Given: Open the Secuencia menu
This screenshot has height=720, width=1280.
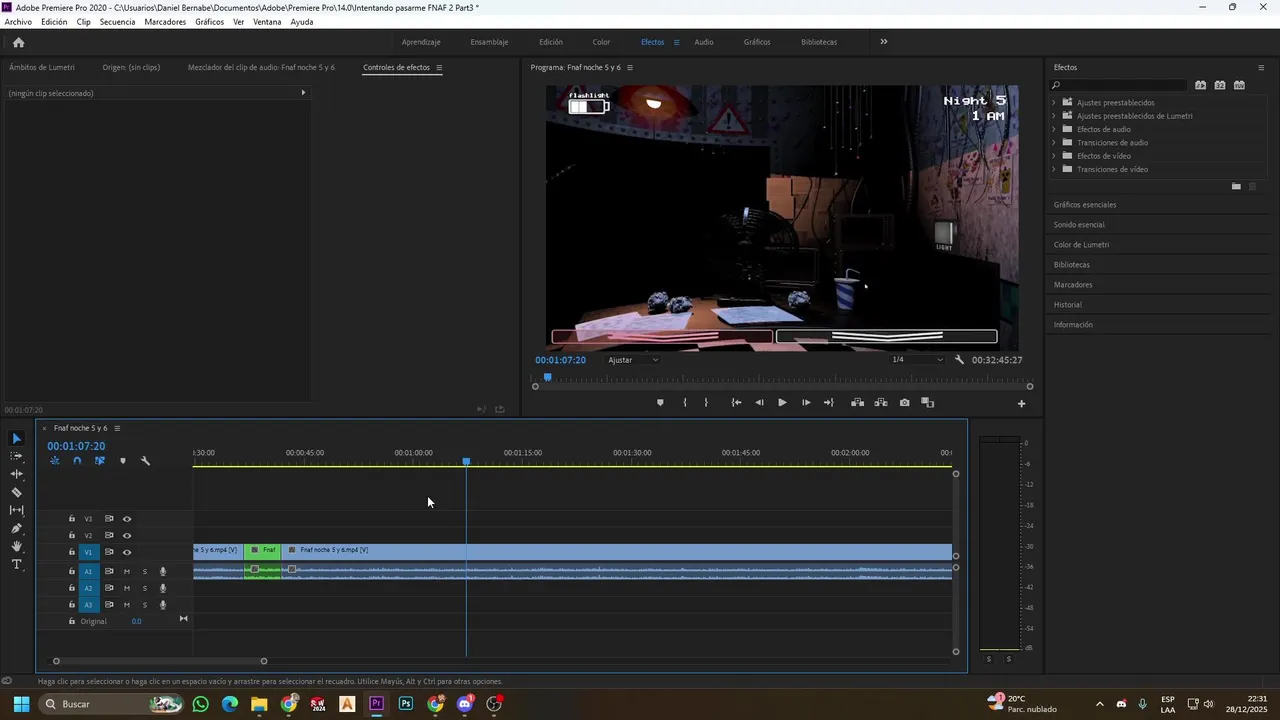Looking at the screenshot, I should pyautogui.click(x=117, y=22).
